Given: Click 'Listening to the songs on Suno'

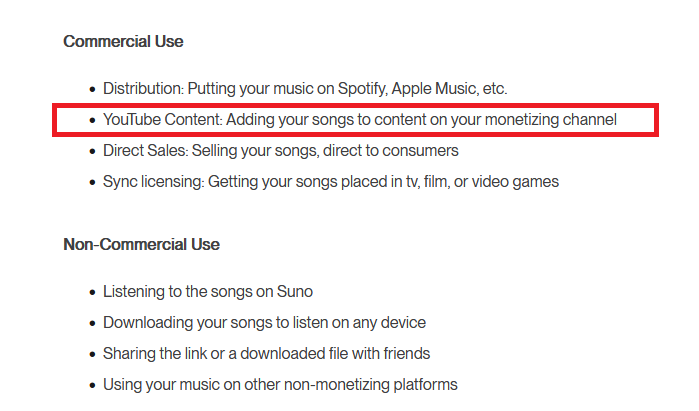Looking at the screenshot, I should click(x=208, y=292).
